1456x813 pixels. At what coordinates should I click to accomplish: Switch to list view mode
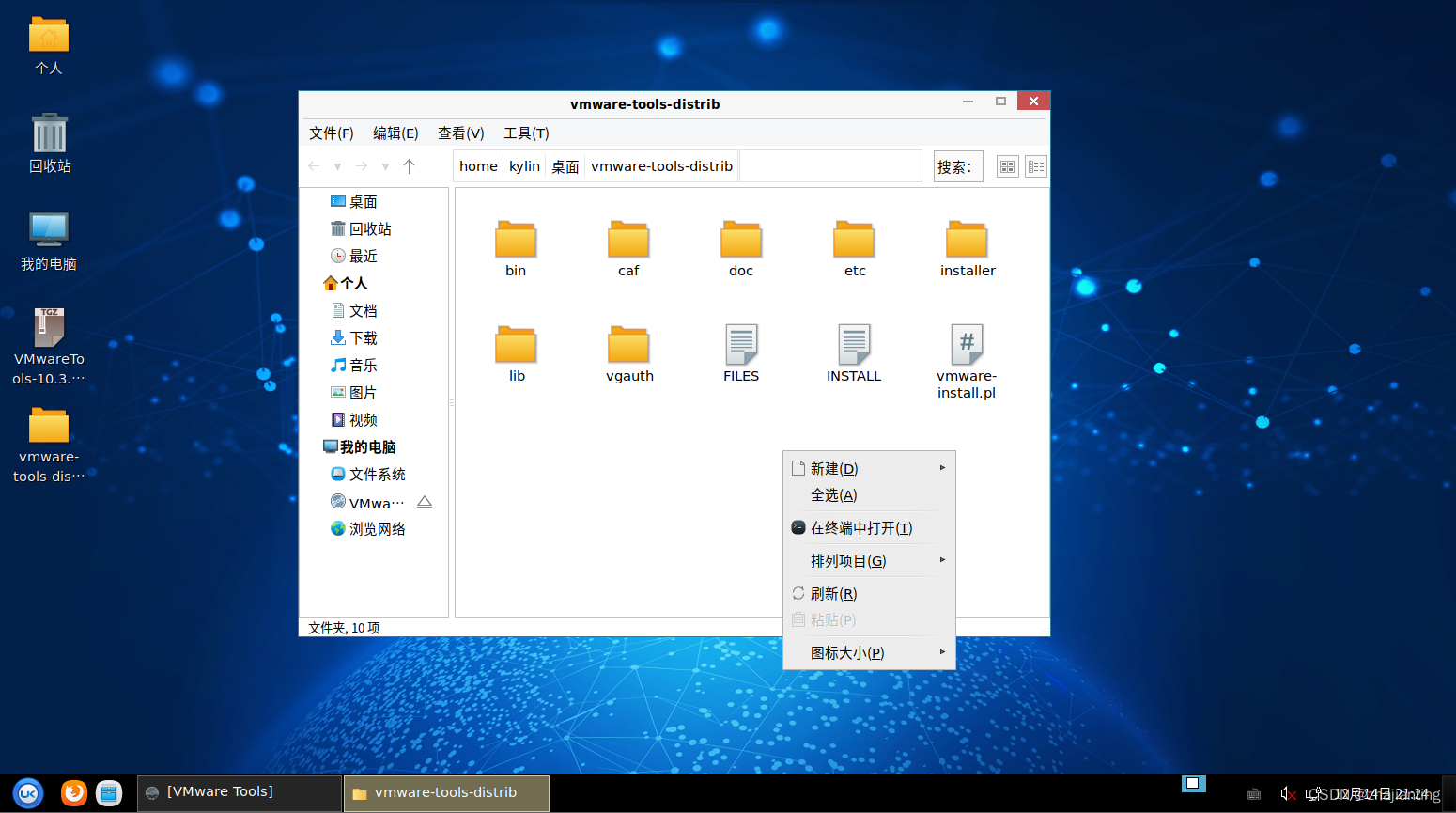tap(1036, 166)
